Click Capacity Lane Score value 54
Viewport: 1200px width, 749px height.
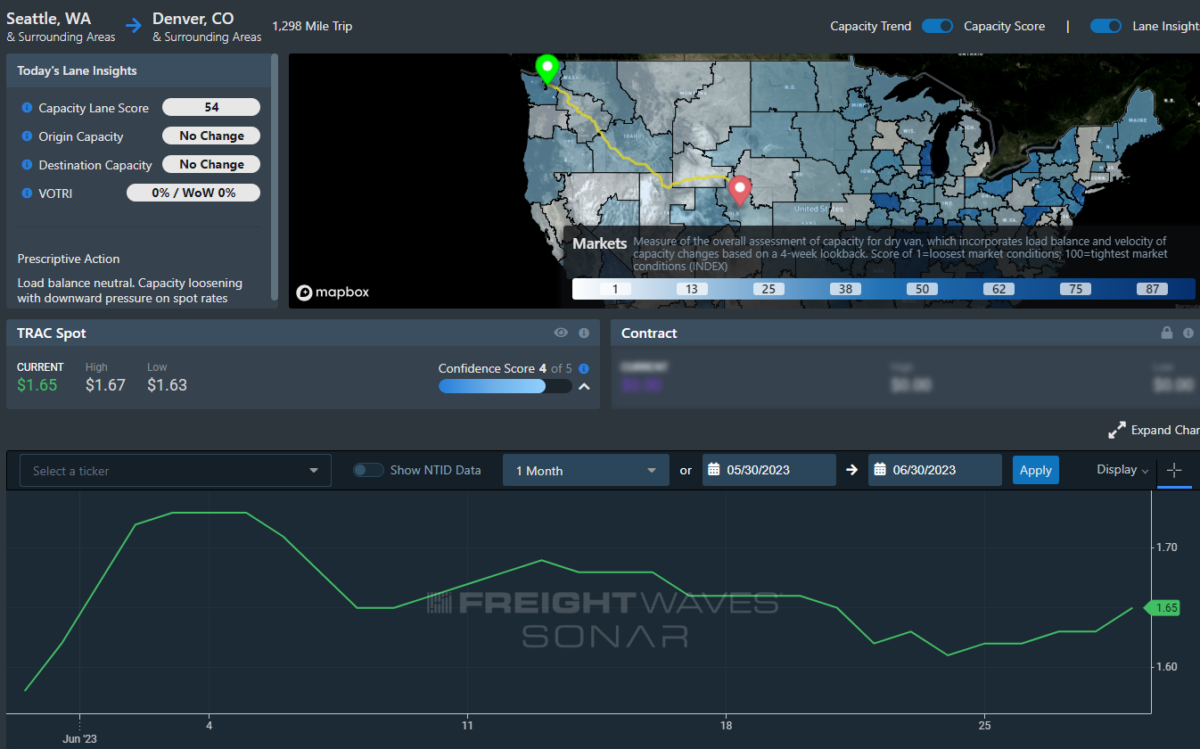click(211, 107)
